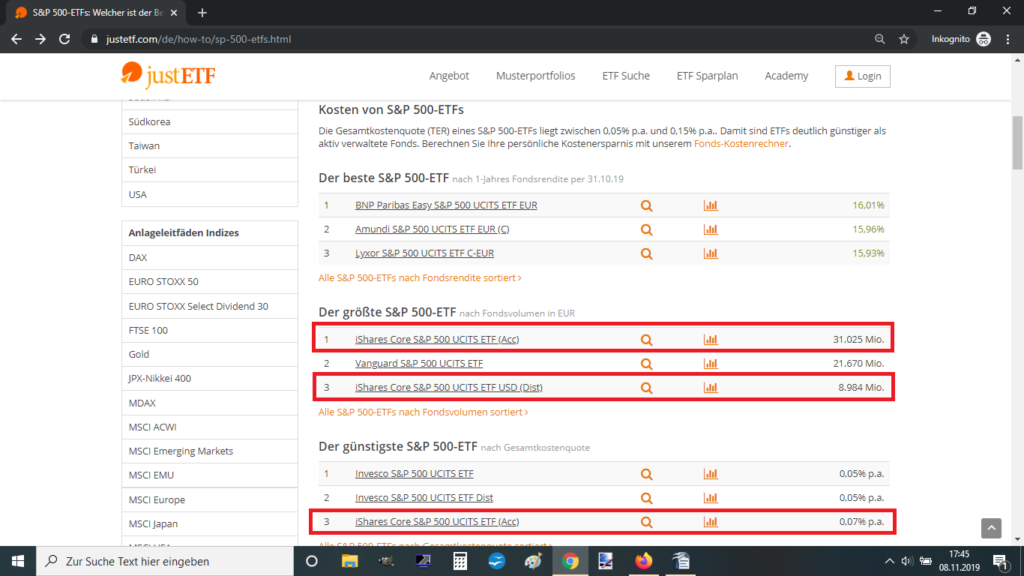Click the address bar URL

(x=199, y=39)
